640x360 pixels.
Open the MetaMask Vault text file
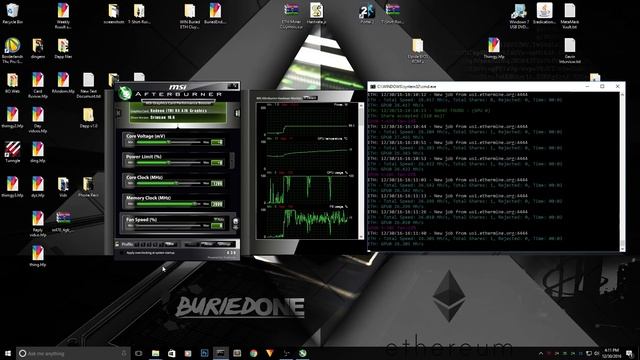[569, 16]
